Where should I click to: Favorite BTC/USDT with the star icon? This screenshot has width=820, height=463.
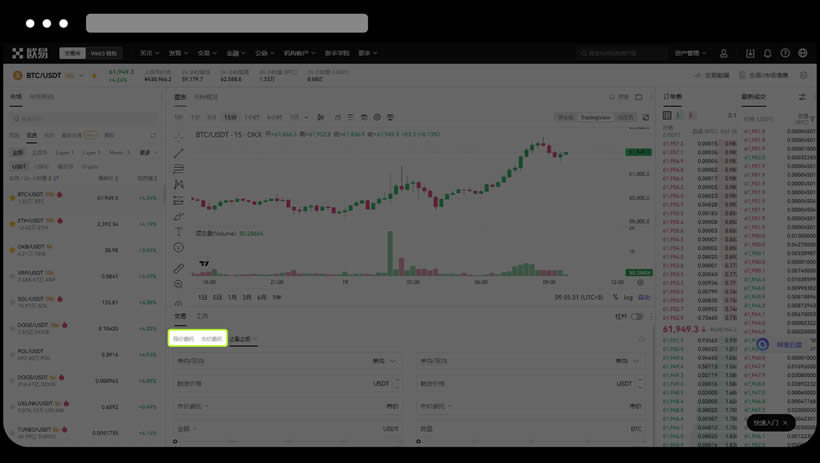94,75
